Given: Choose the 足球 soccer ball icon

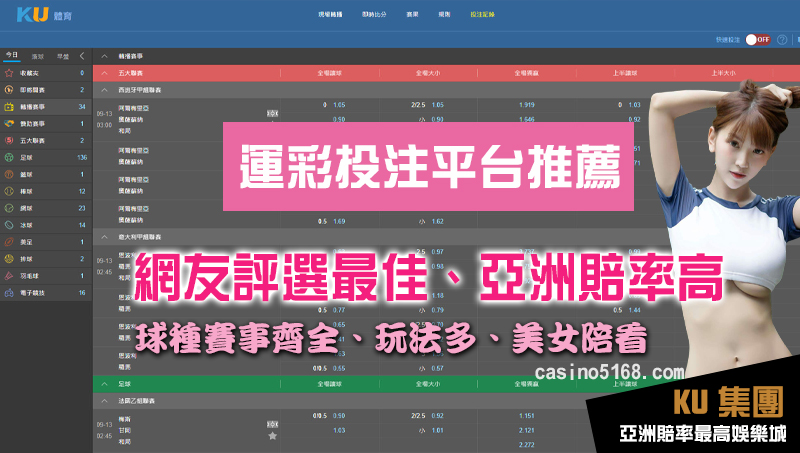Looking at the screenshot, I should point(9,157).
